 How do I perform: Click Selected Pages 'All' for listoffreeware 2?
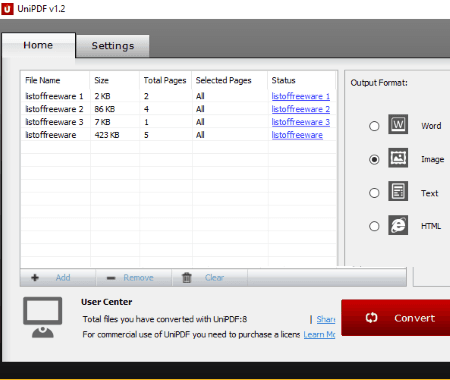click(x=200, y=109)
